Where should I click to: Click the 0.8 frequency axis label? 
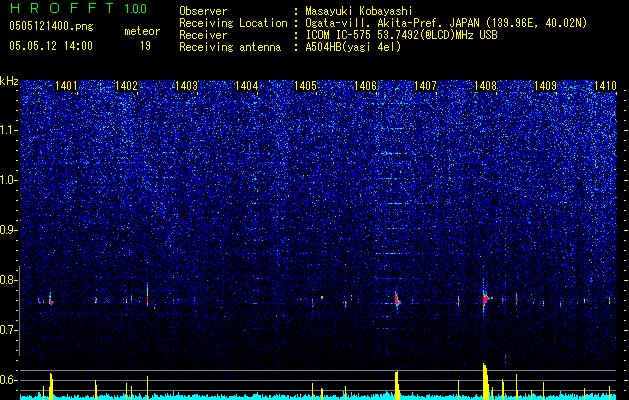9,280
